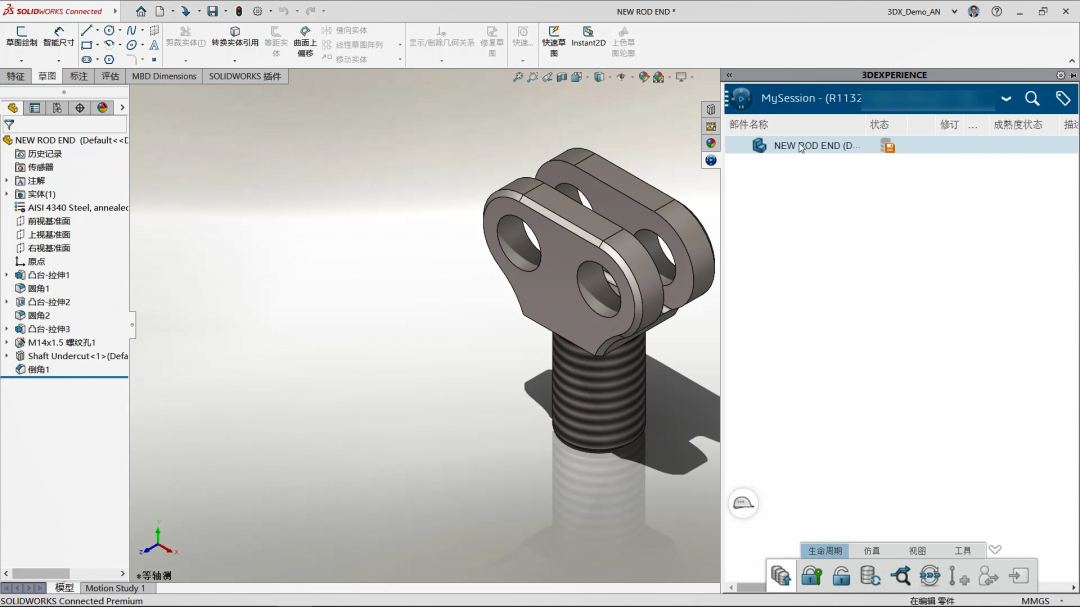Expand M14x1.5 螺纹孔1 feature node
The height and width of the screenshot is (607, 1080).
point(7,342)
